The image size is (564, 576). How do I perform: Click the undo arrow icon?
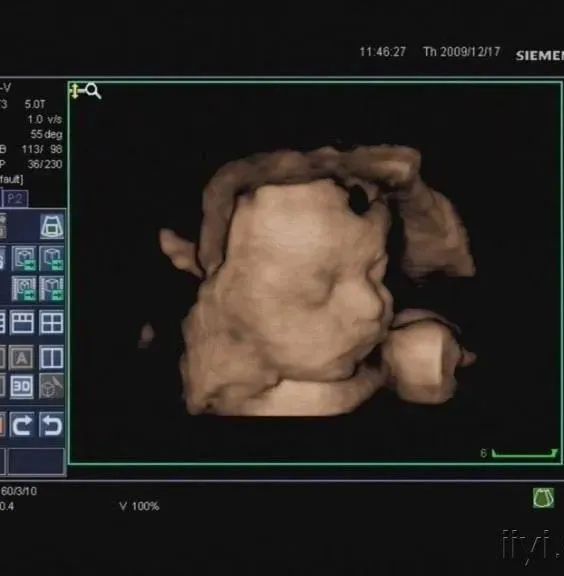click(51, 425)
